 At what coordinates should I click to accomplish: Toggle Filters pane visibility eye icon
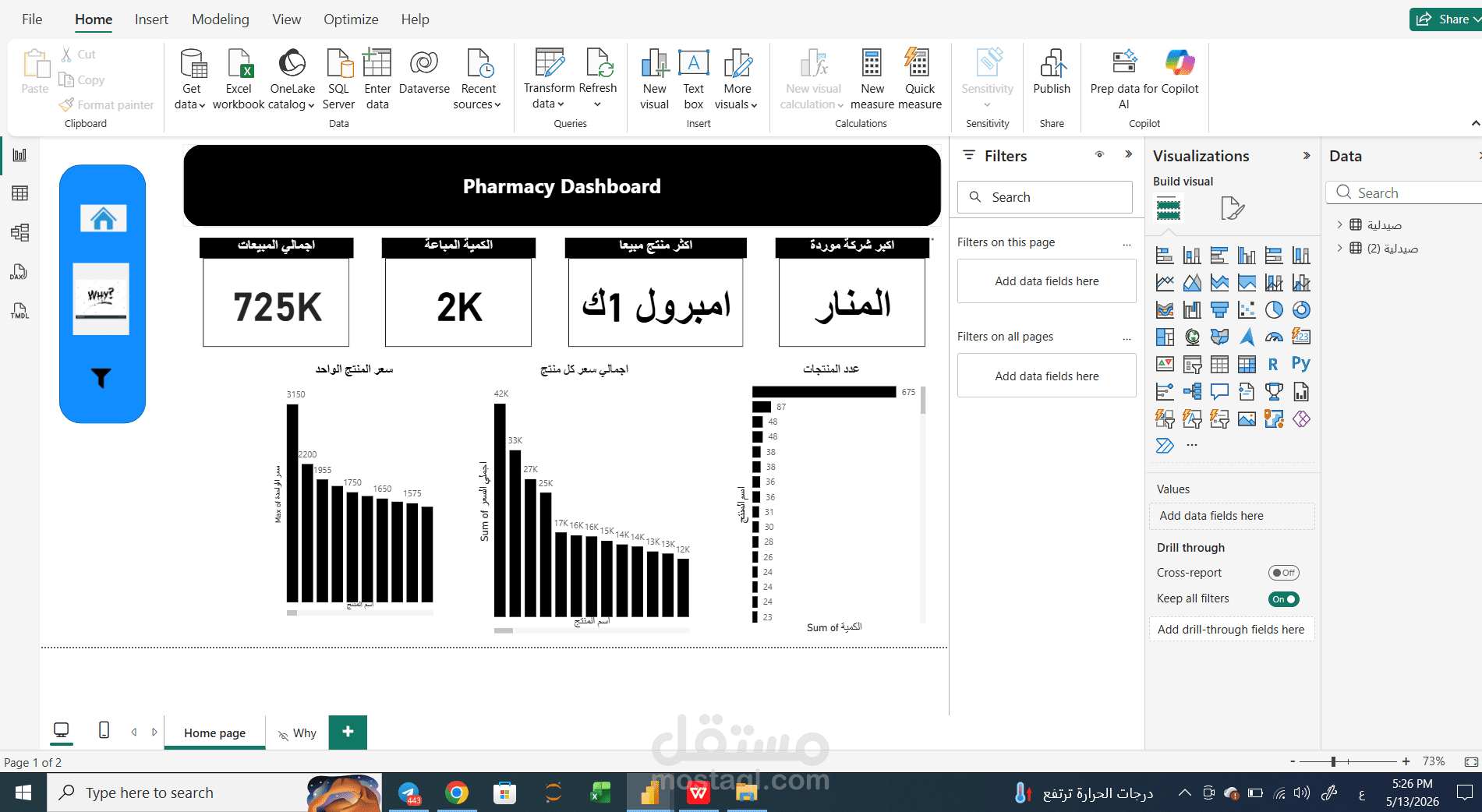coord(1099,155)
